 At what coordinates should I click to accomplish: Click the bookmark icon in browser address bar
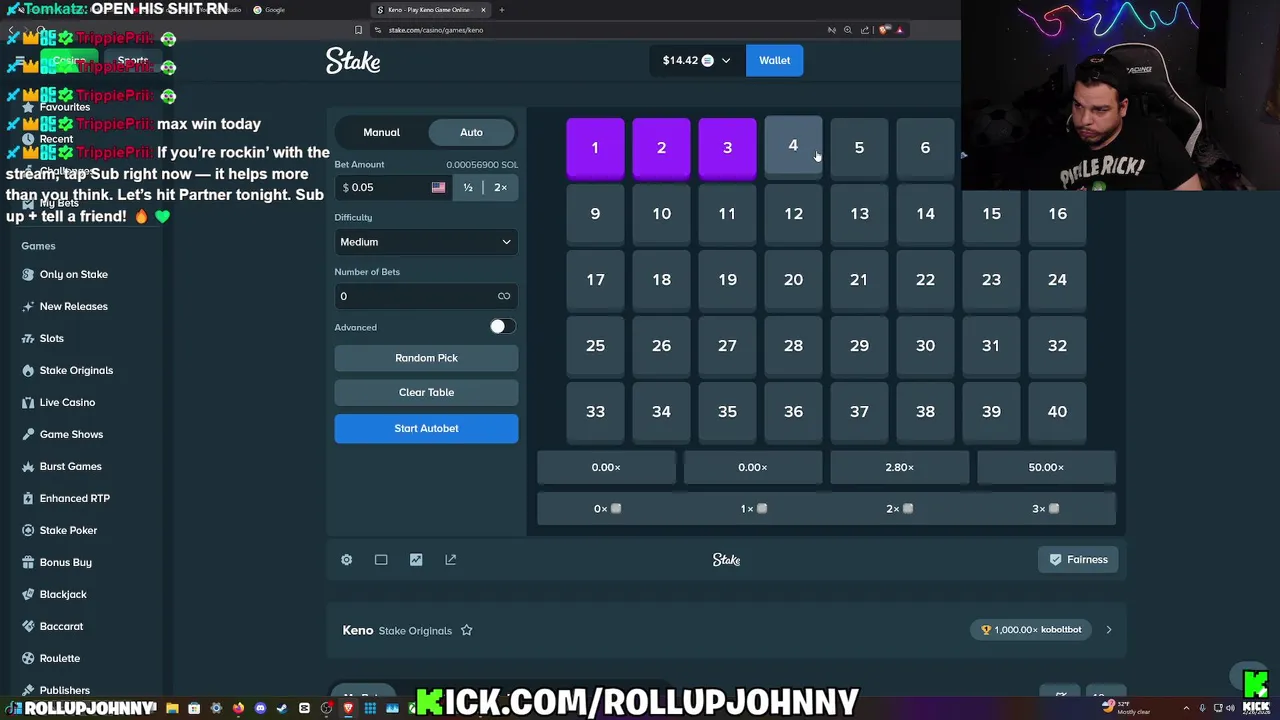(358, 30)
